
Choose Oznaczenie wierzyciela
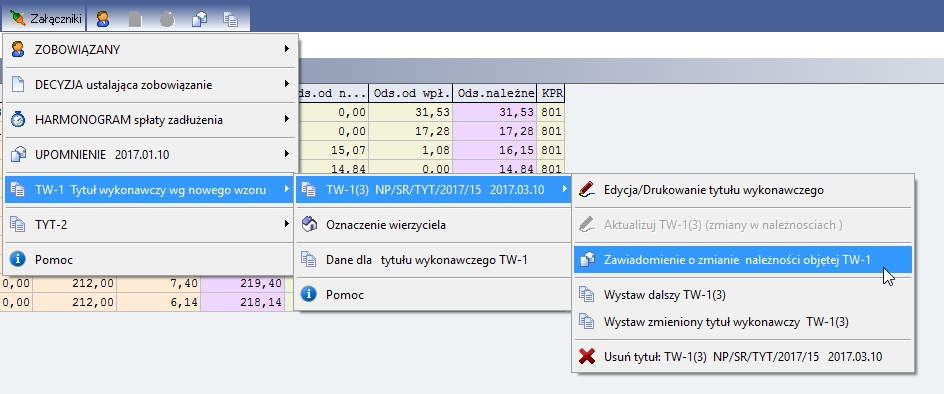(x=433, y=225)
